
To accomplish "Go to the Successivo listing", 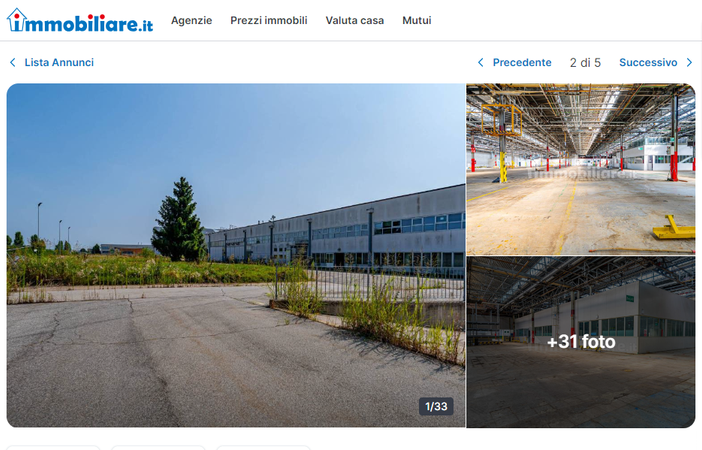I will pyautogui.click(x=648, y=63).
